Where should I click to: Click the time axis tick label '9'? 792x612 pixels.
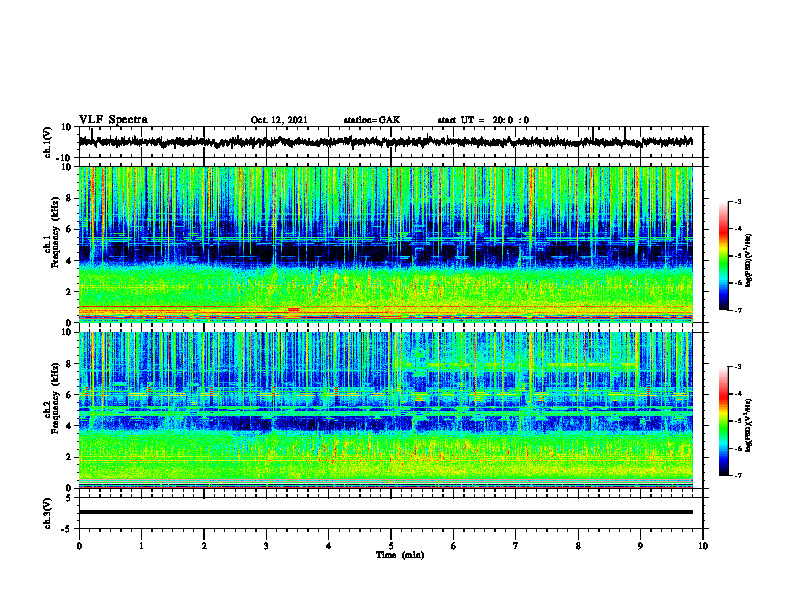(x=640, y=546)
